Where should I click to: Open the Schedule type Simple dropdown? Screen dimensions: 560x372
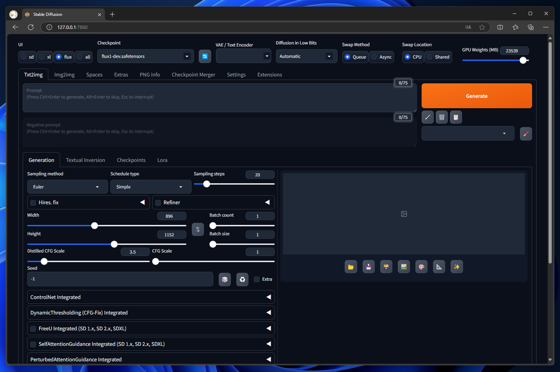coord(150,187)
